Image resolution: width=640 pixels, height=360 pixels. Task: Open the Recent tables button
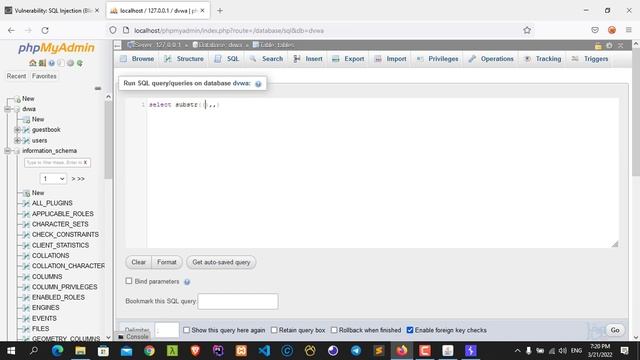16,76
